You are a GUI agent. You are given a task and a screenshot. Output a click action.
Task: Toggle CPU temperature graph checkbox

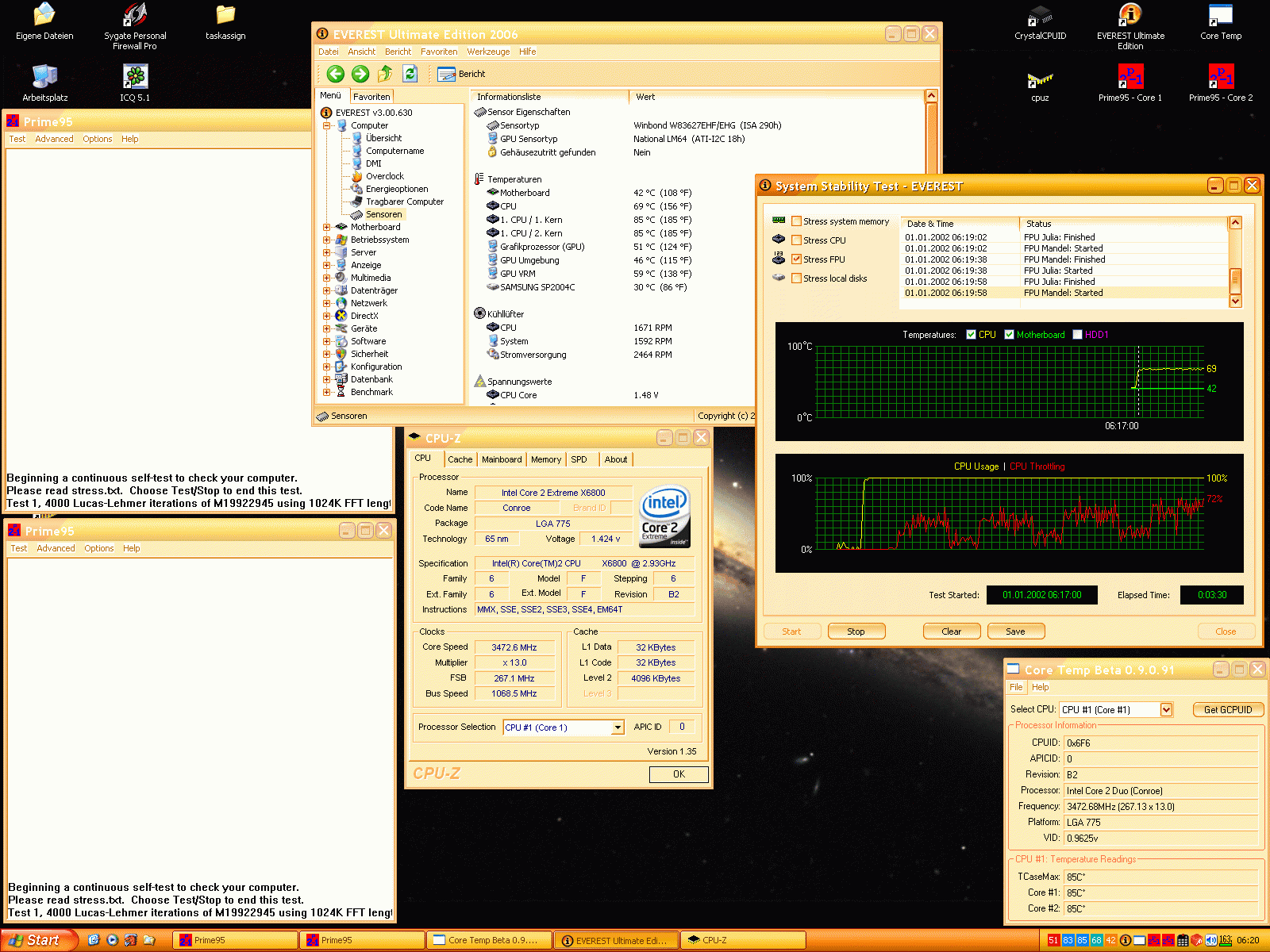tap(971, 335)
